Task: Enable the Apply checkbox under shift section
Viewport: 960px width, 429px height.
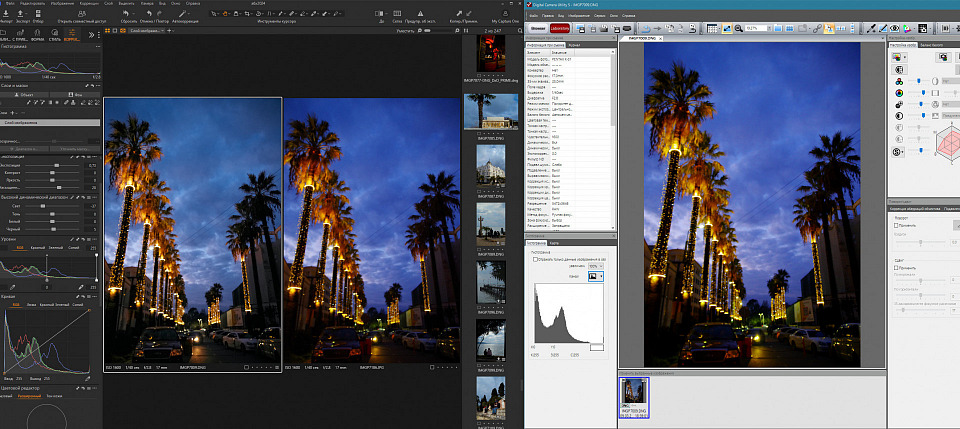Action: click(x=896, y=267)
